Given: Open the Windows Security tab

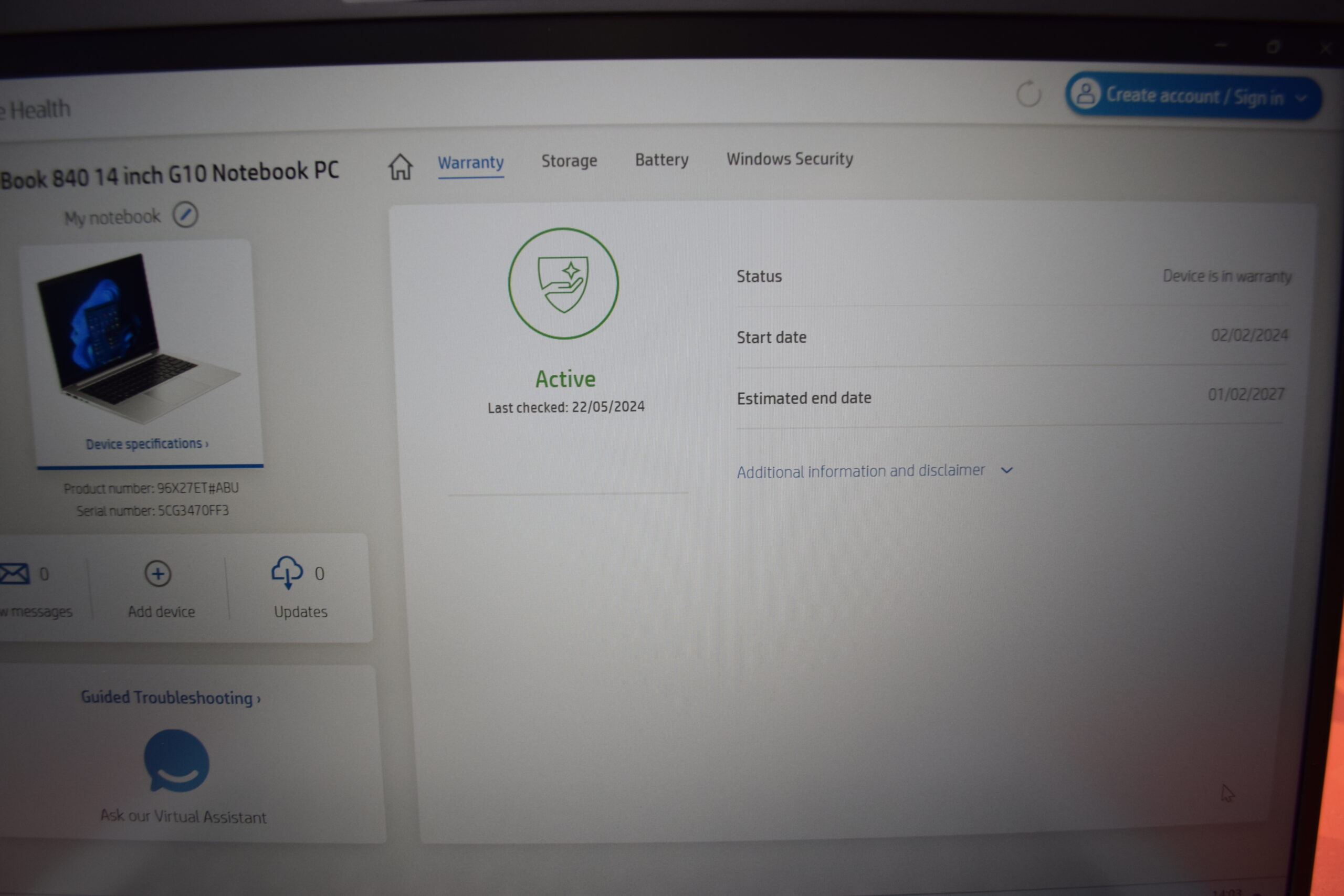Looking at the screenshot, I should coord(790,159).
